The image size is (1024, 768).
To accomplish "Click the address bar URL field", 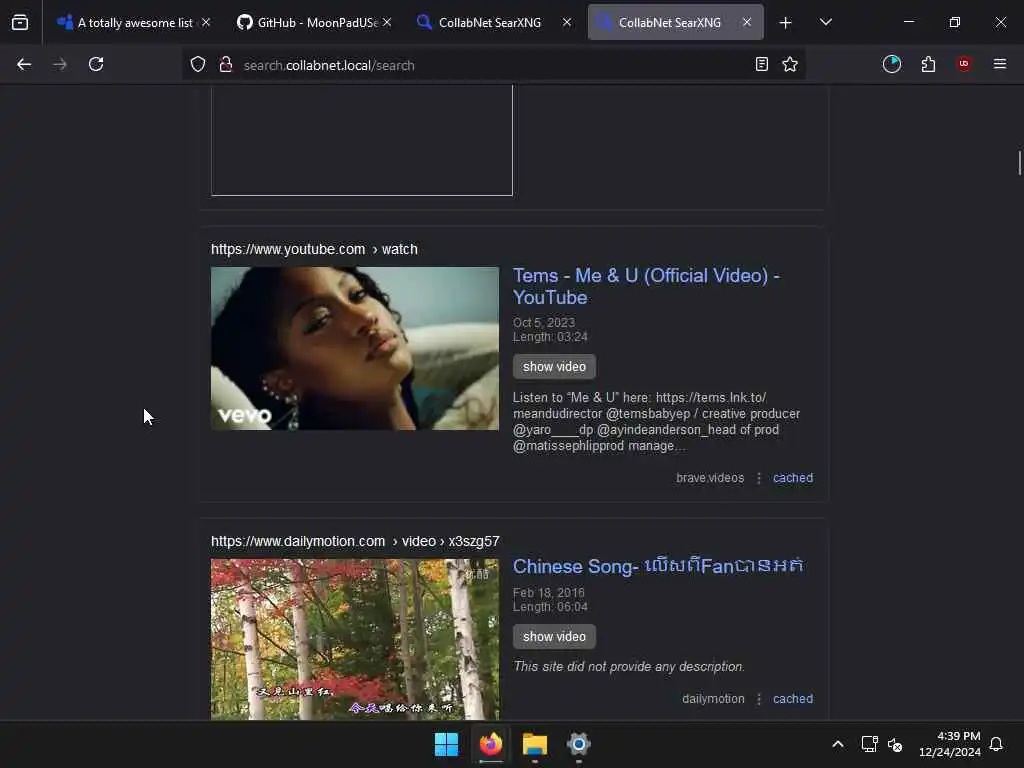I will pyautogui.click(x=493, y=65).
